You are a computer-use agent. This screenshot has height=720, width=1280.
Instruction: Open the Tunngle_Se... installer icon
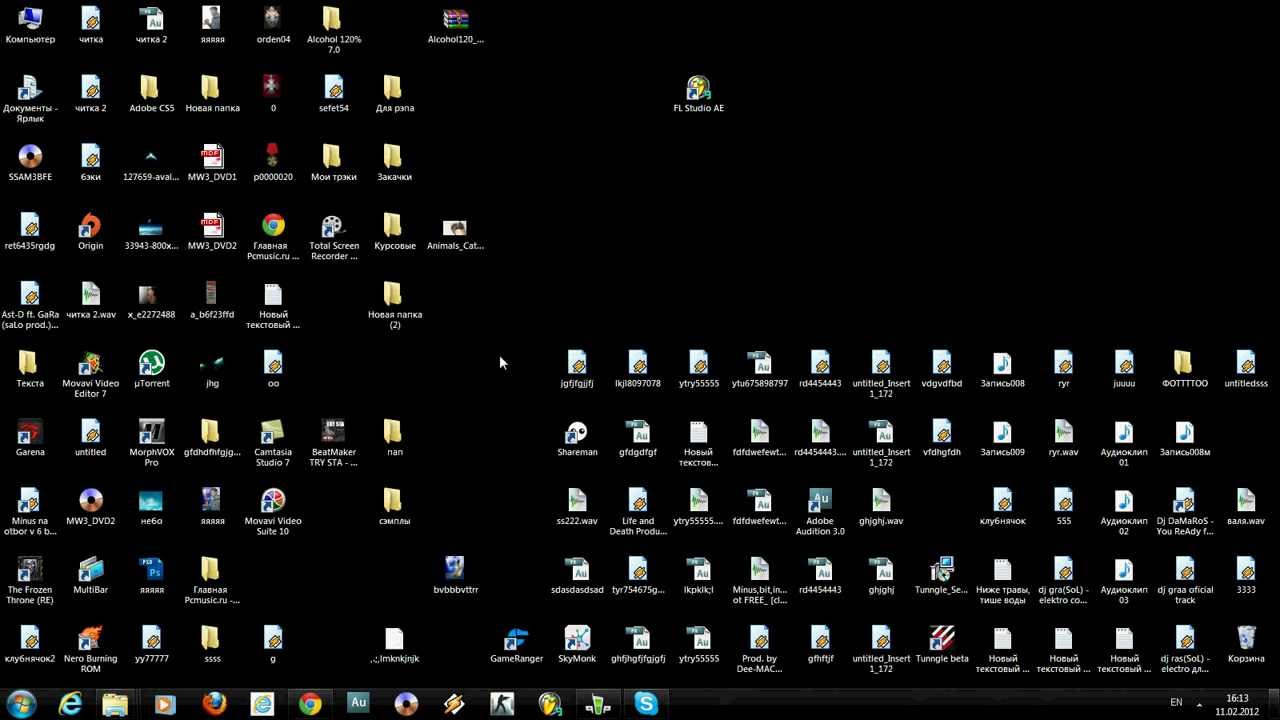click(x=941, y=577)
